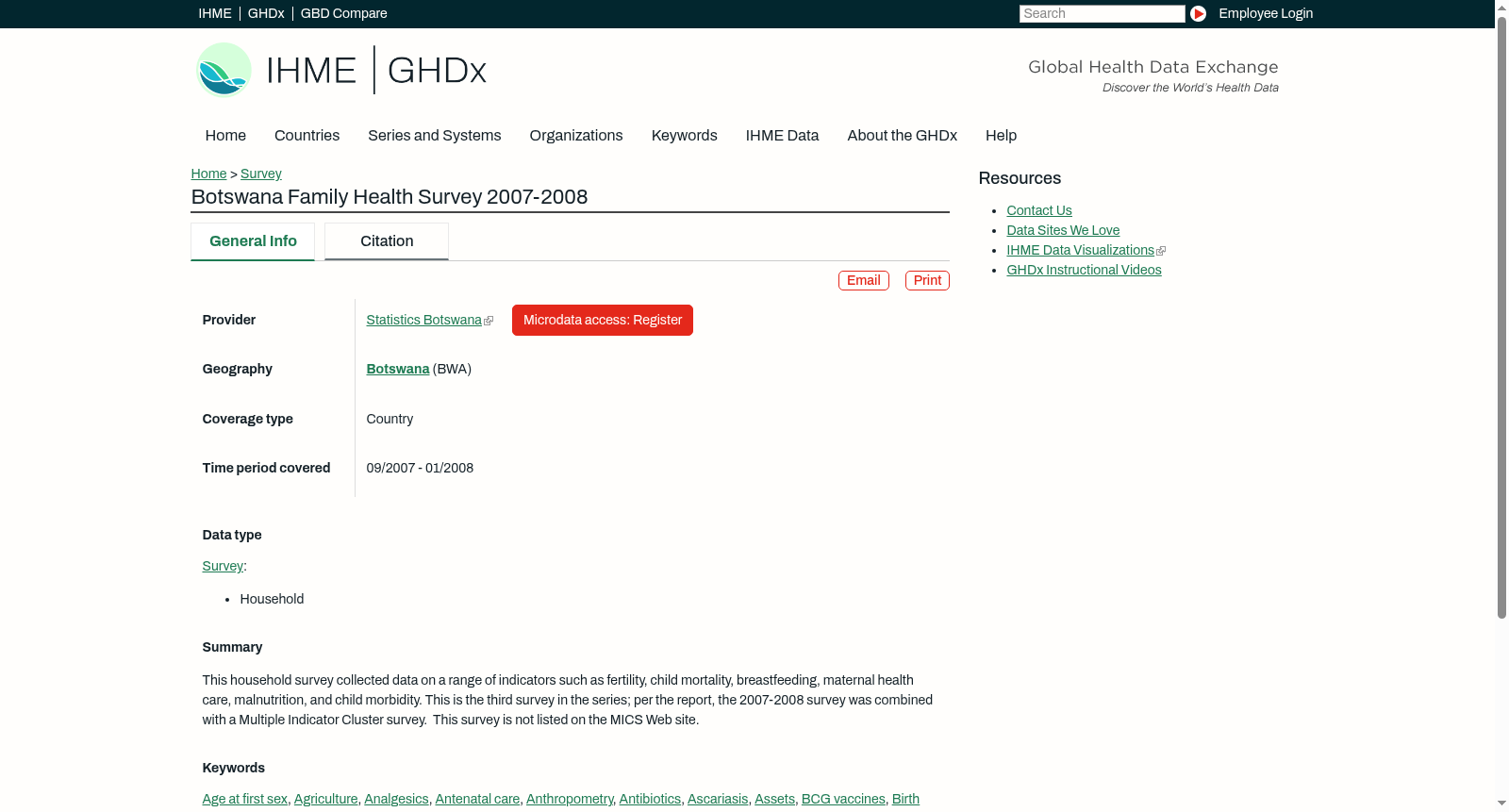Screen dimensions: 1509x812
Task: Open GBD Compare in top bar
Action: (x=343, y=13)
